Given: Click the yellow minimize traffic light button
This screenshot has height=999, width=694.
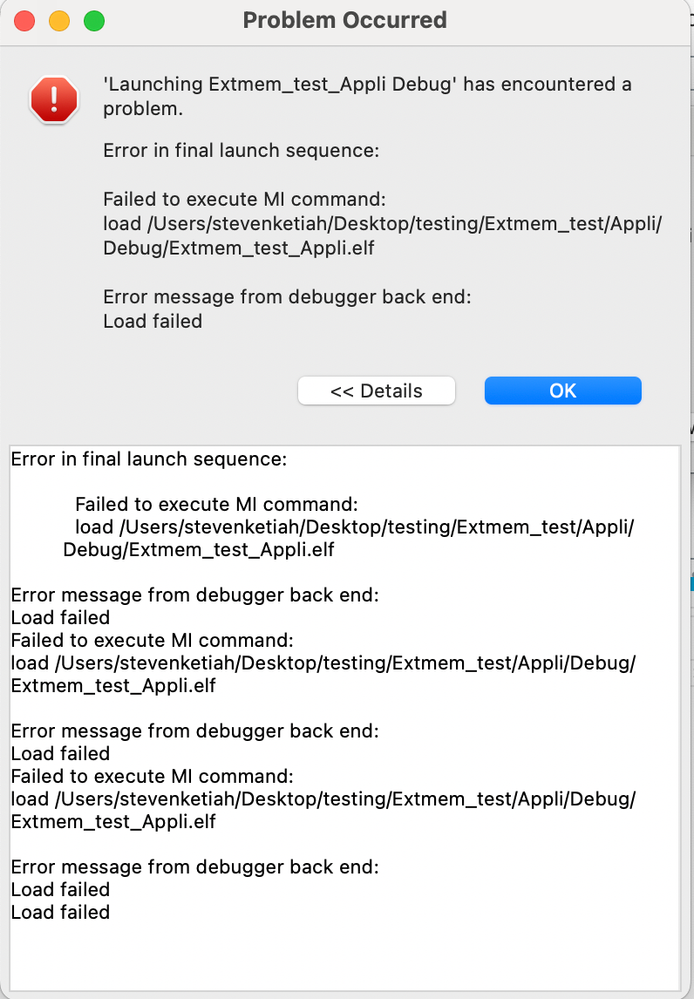Looking at the screenshot, I should [60, 20].
